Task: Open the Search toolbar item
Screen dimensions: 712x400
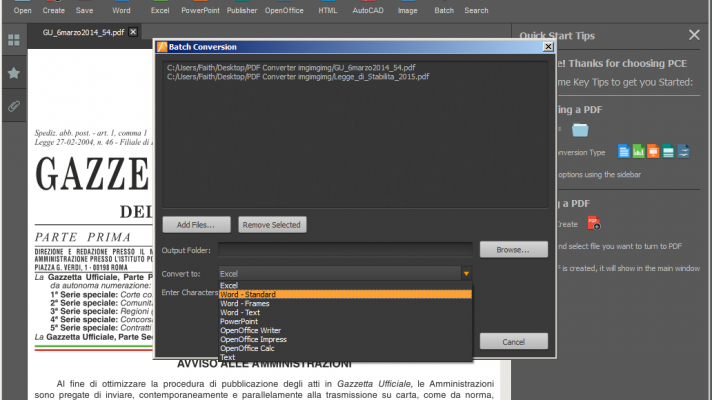Action: [476, 8]
